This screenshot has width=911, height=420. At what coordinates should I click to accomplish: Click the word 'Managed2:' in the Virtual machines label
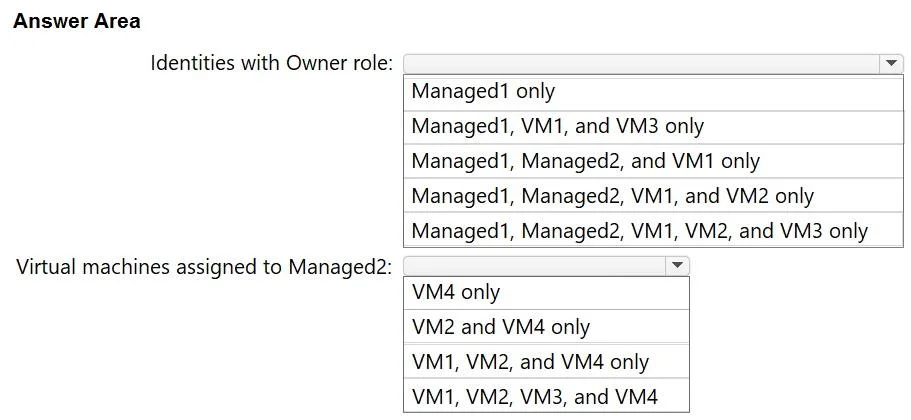340,267
